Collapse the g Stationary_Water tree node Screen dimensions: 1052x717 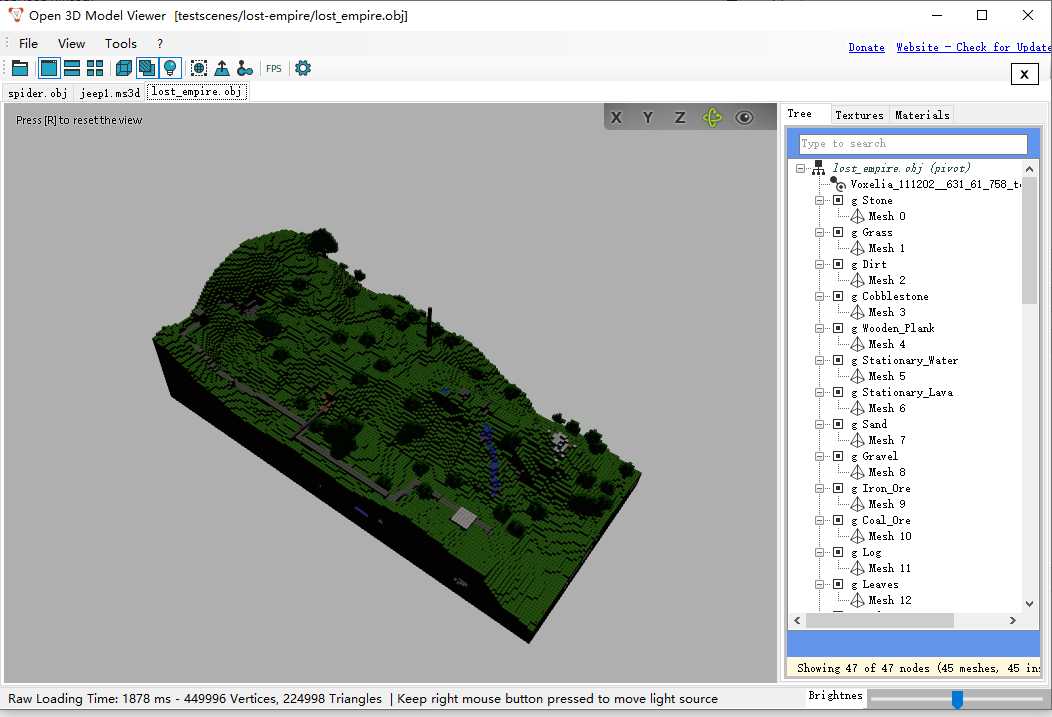[819, 360]
